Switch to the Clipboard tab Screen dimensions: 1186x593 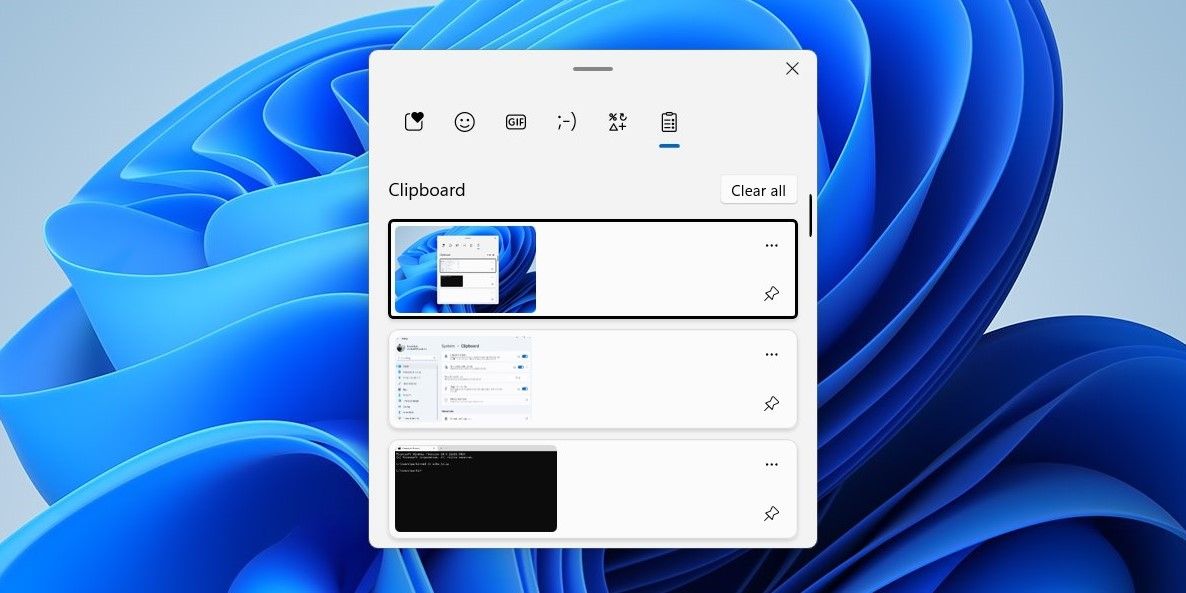[668, 121]
